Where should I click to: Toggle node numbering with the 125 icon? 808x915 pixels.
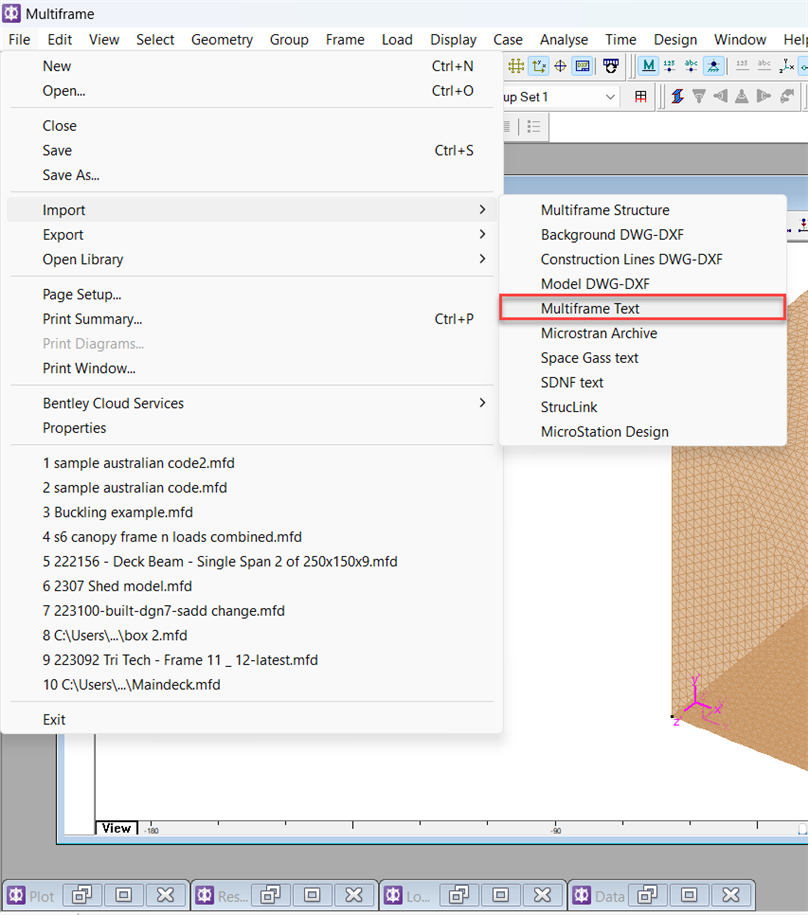(670, 66)
